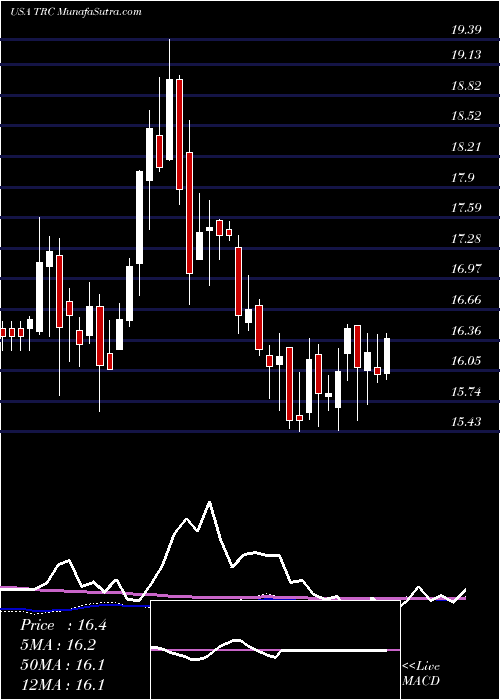Click the <<Live MACD label
Viewport: 500px width, 700px height.
421,674
